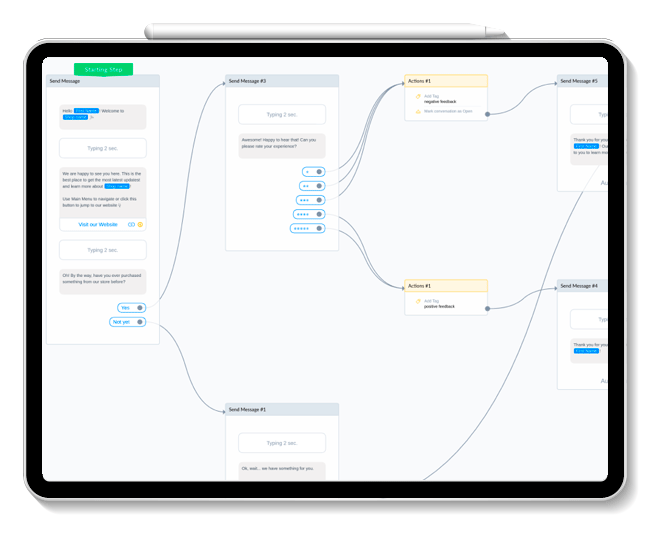Edit the Awesome! Happy to hear that message
The height and width of the screenshot is (535, 650).
click(282, 146)
